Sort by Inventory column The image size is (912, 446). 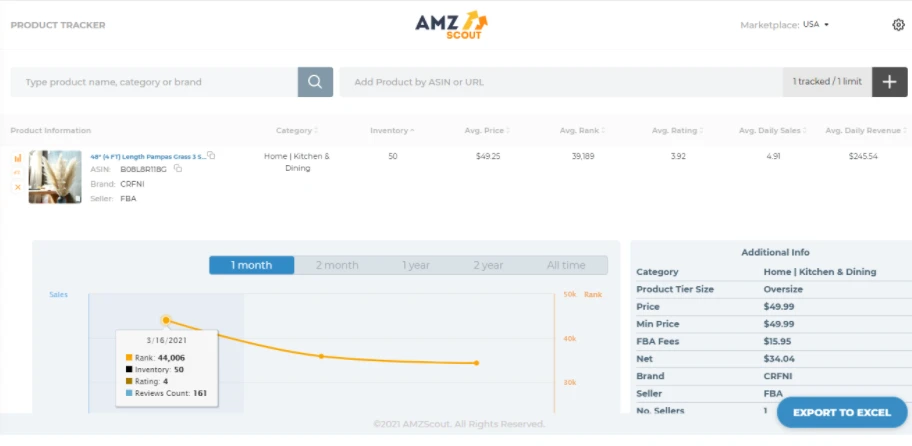[392, 130]
